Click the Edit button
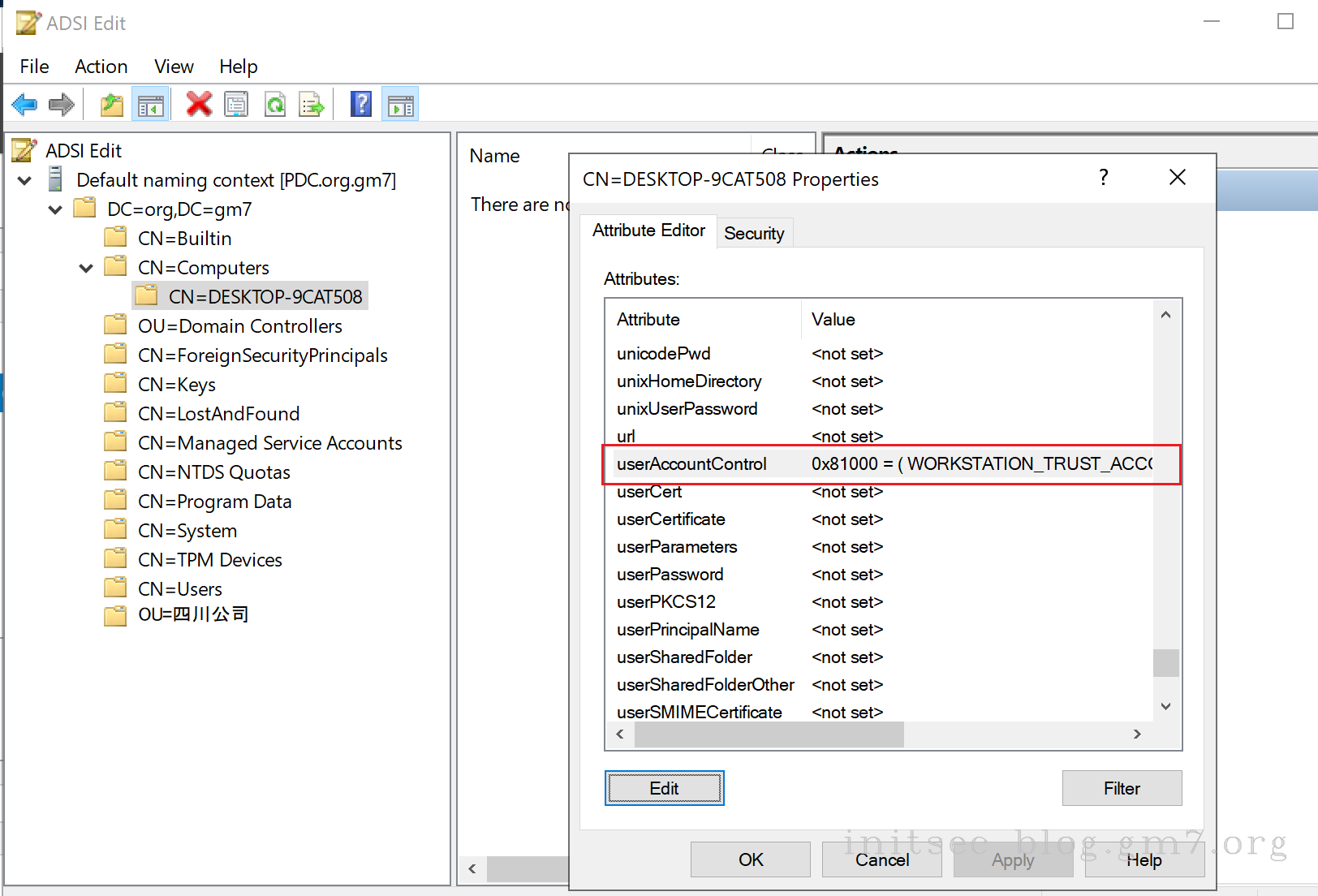This screenshot has width=1318, height=896. (664, 788)
